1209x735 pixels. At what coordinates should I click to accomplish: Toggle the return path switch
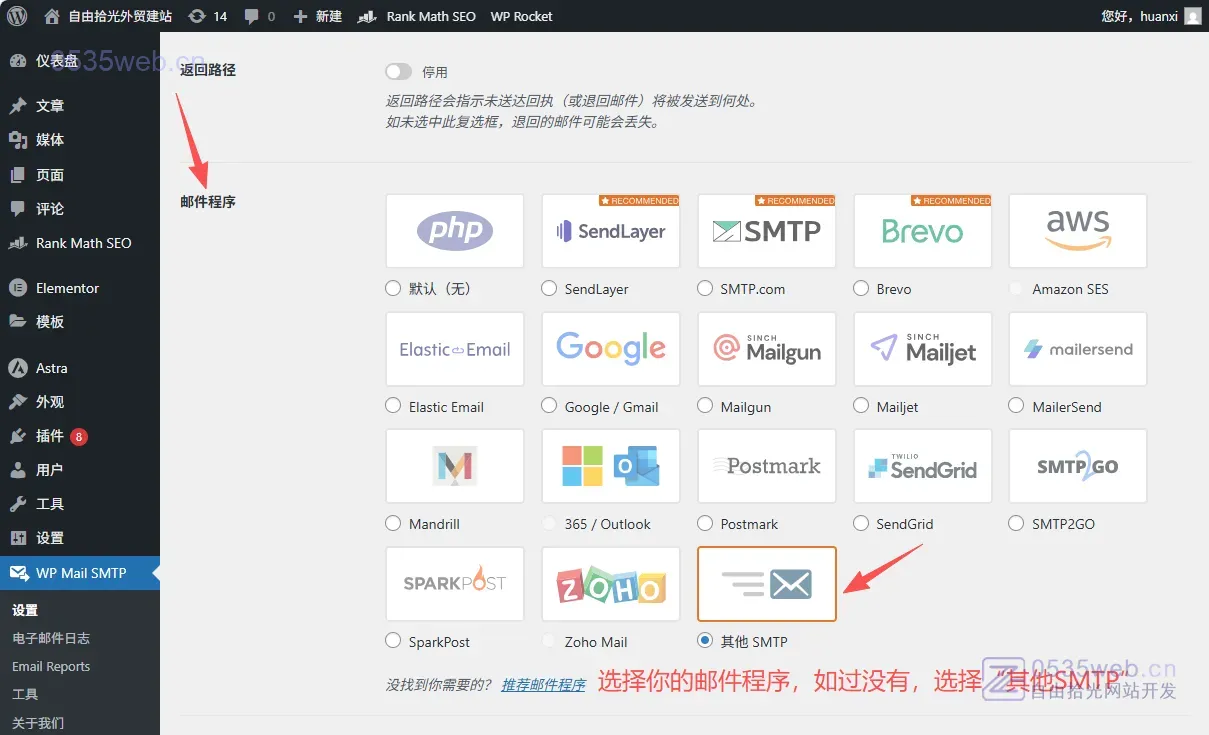398,72
